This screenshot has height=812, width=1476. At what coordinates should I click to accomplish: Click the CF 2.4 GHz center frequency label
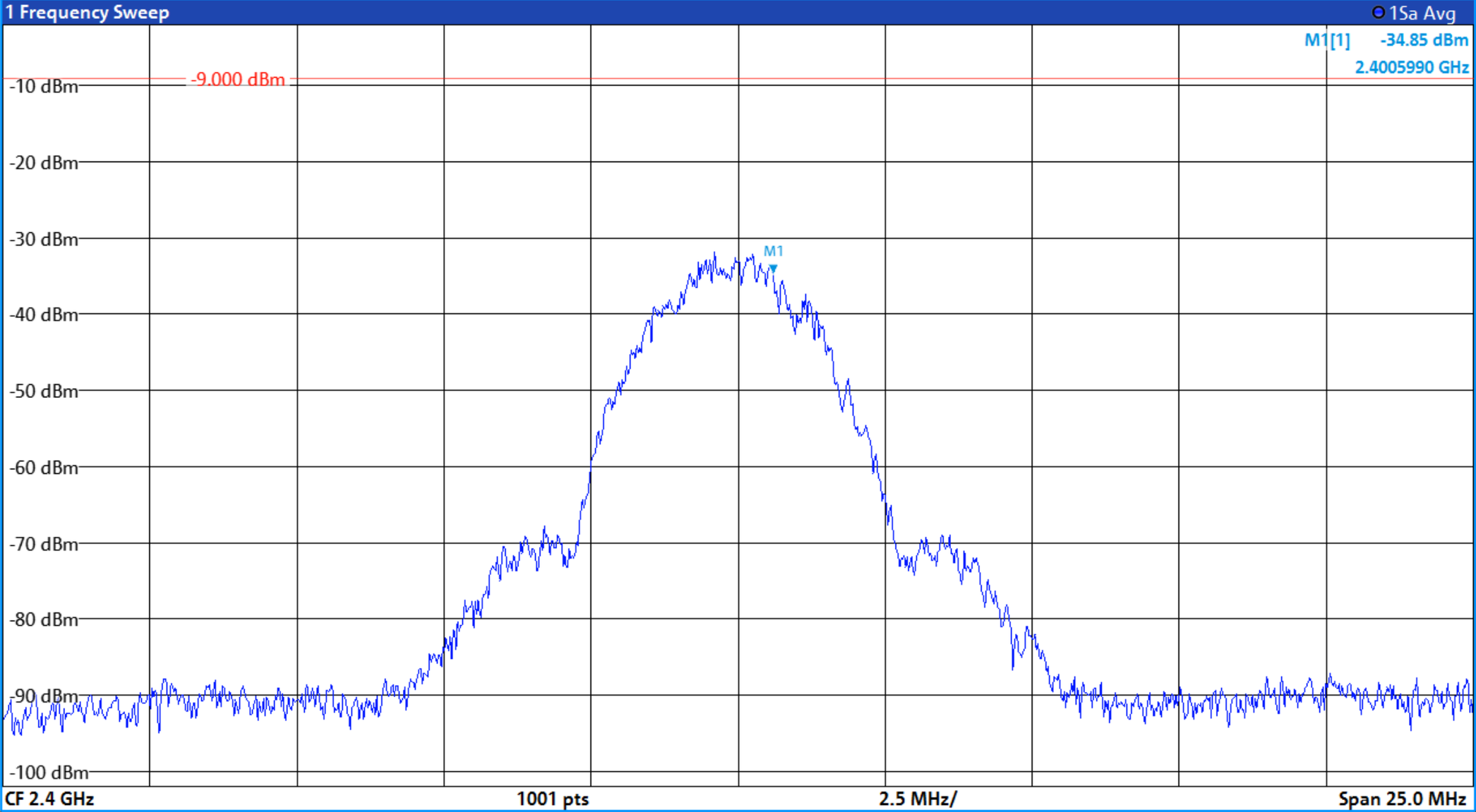tap(49, 799)
